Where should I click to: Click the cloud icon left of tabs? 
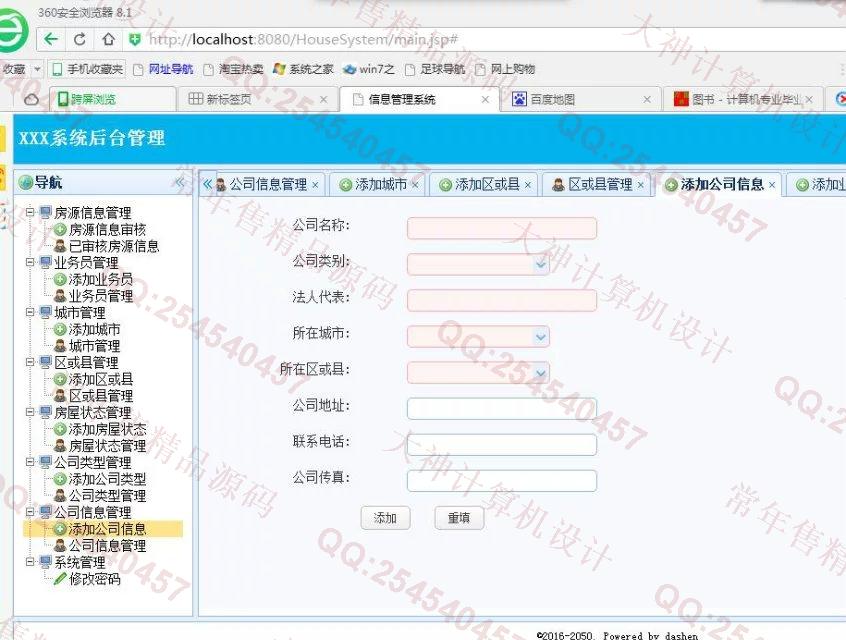point(31,99)
